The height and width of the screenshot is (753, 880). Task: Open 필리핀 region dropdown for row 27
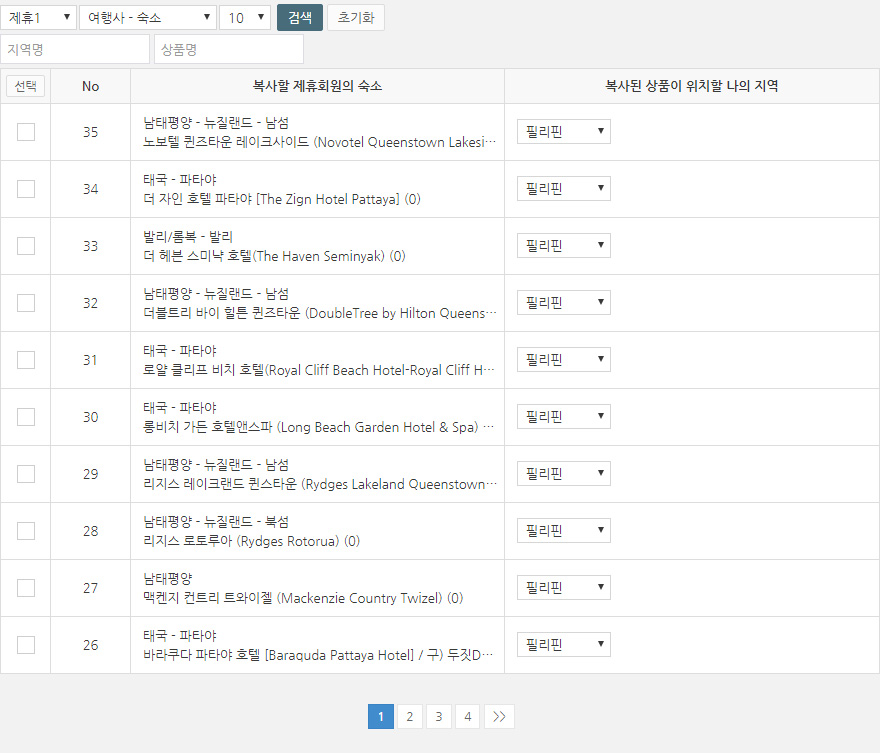click(563, 587)
